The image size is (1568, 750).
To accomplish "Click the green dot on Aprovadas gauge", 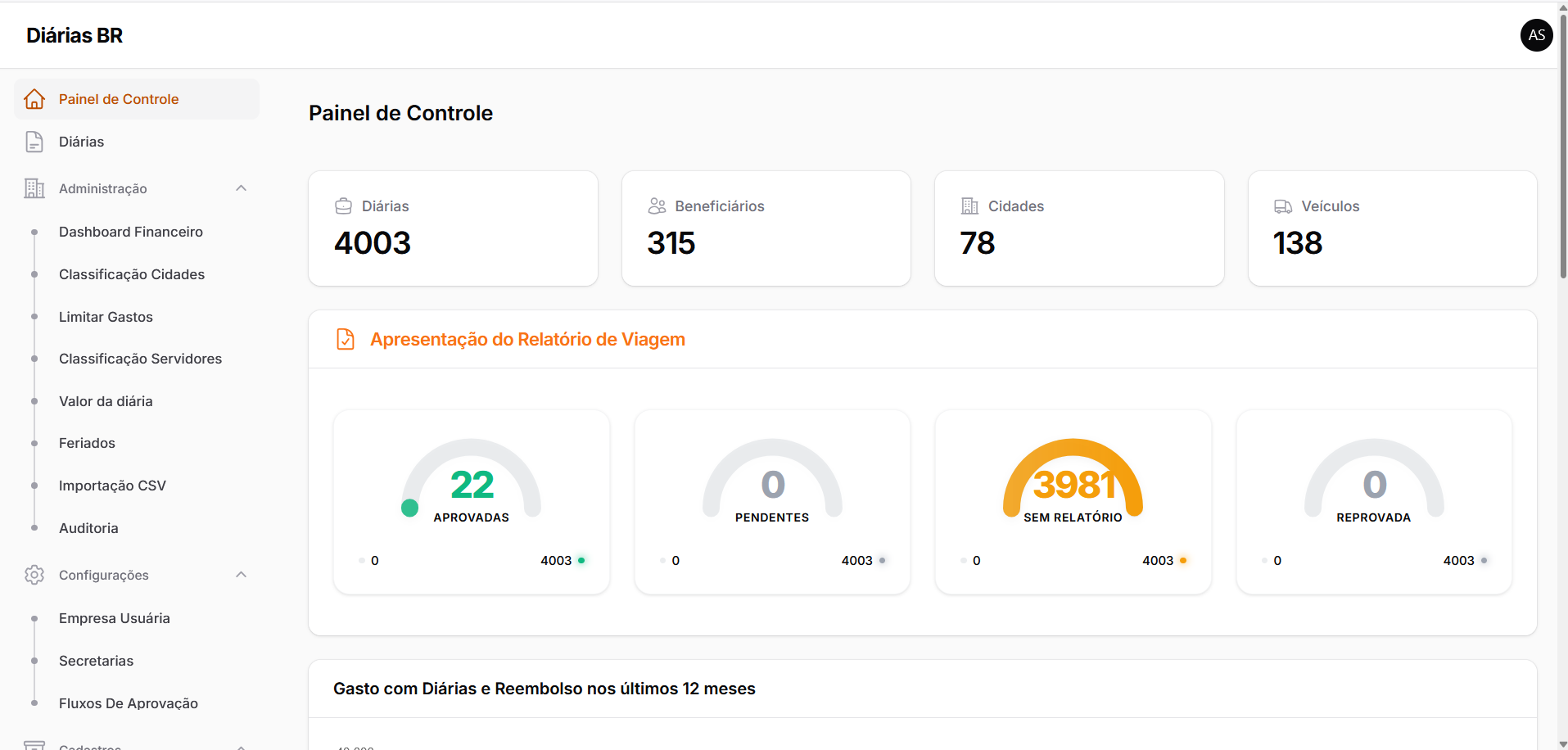I will [410, 508].
